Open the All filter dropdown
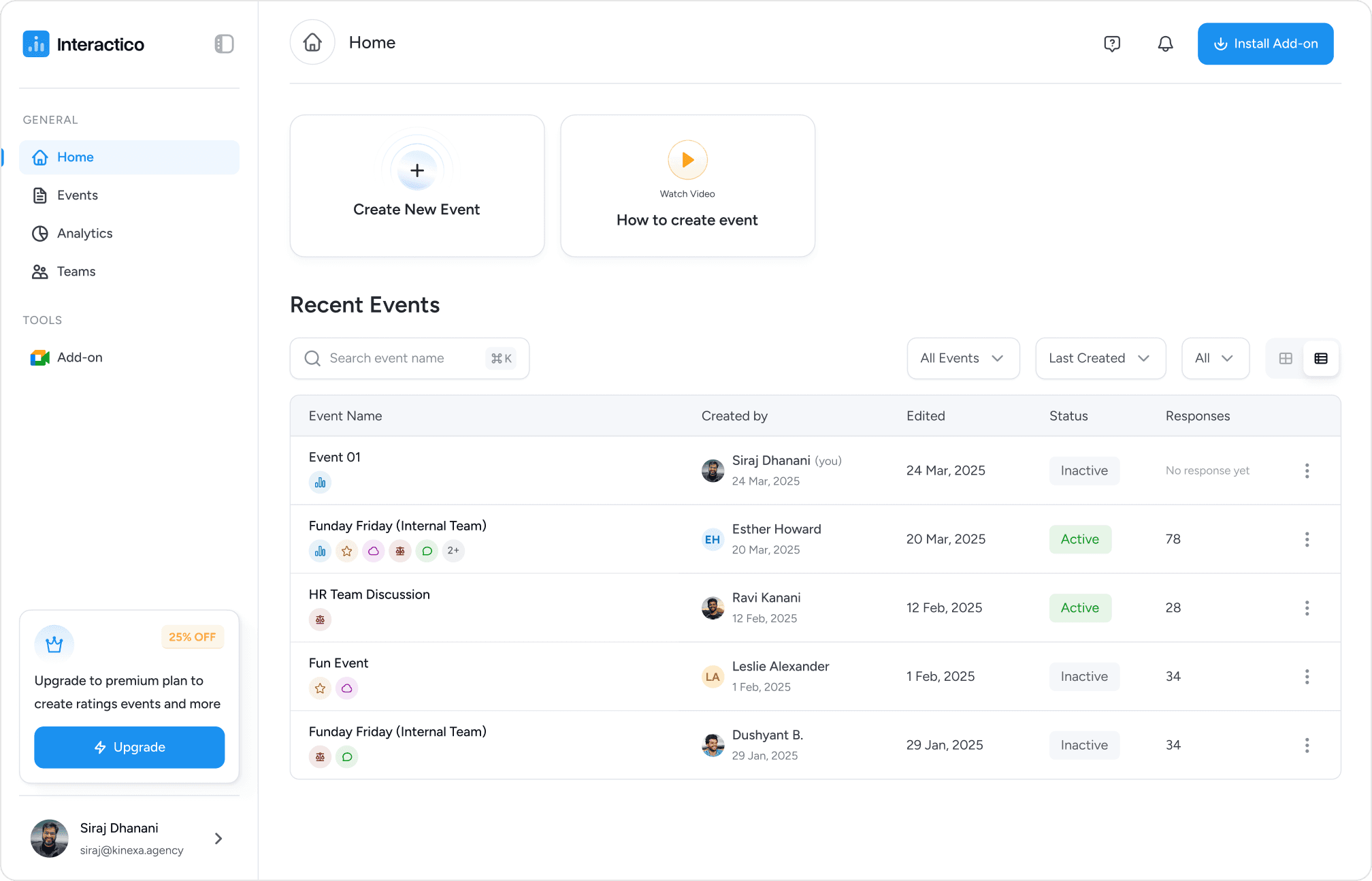This screenshot has height=881, width=1372. coord(1215,359)
